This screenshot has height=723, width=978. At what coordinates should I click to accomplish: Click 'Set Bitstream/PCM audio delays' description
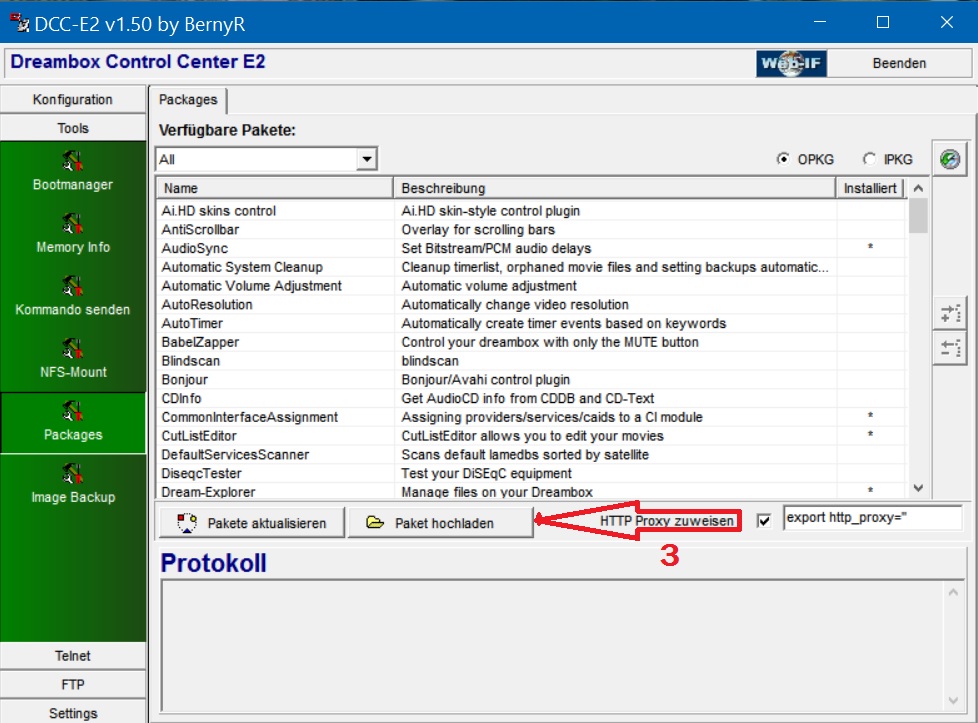click(x=496, y=248)
